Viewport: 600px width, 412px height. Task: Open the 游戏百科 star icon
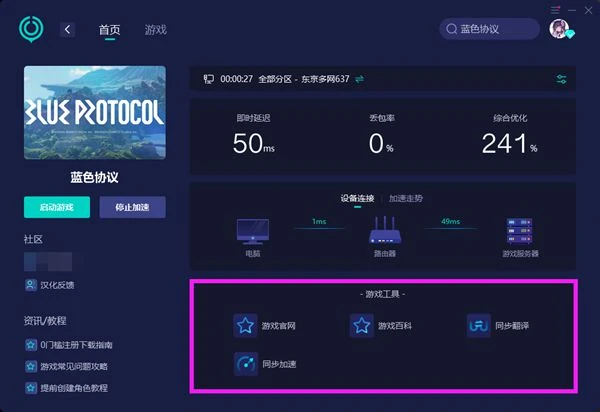[362, 326]
